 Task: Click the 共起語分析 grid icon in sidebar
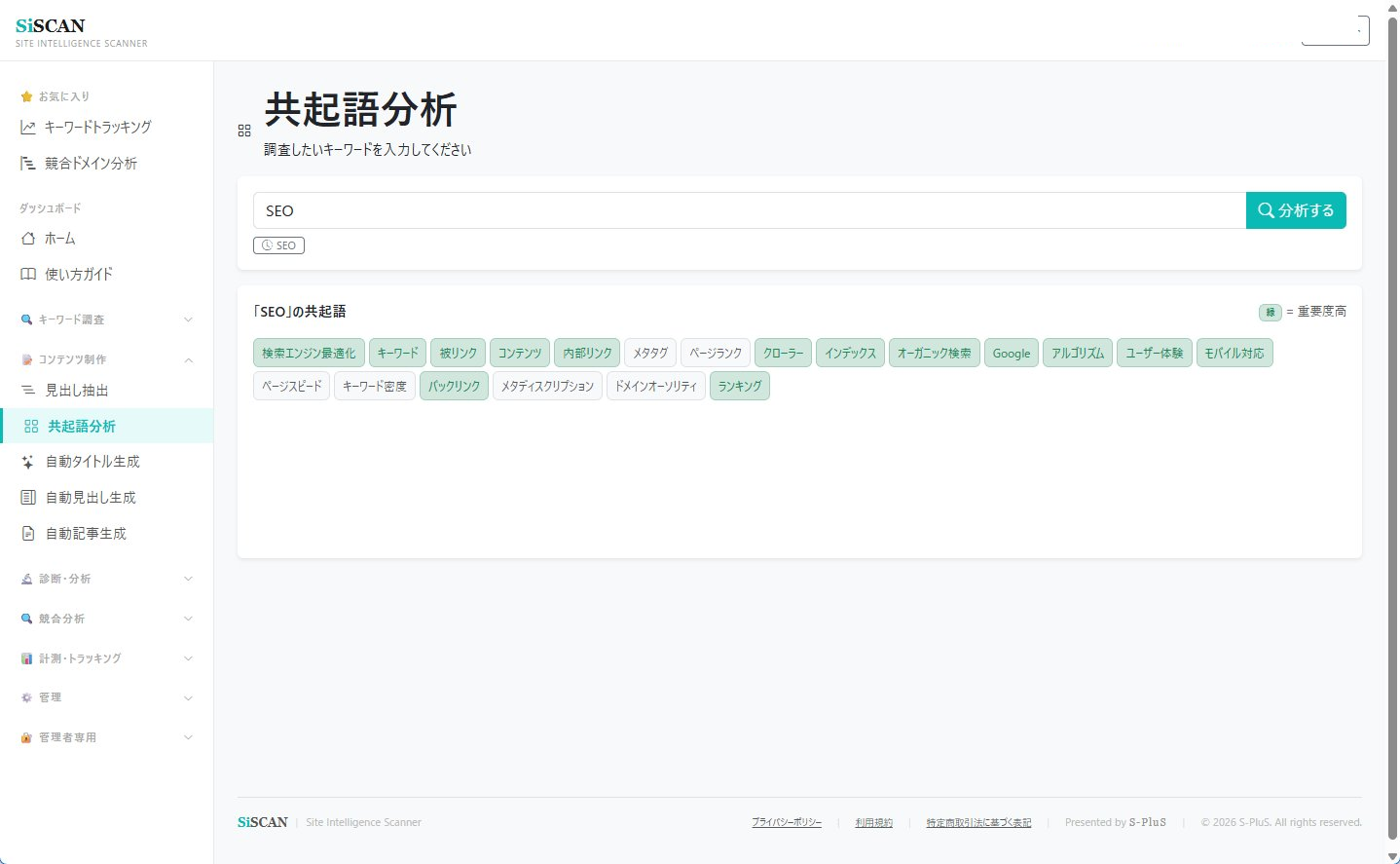pos(31,427)
